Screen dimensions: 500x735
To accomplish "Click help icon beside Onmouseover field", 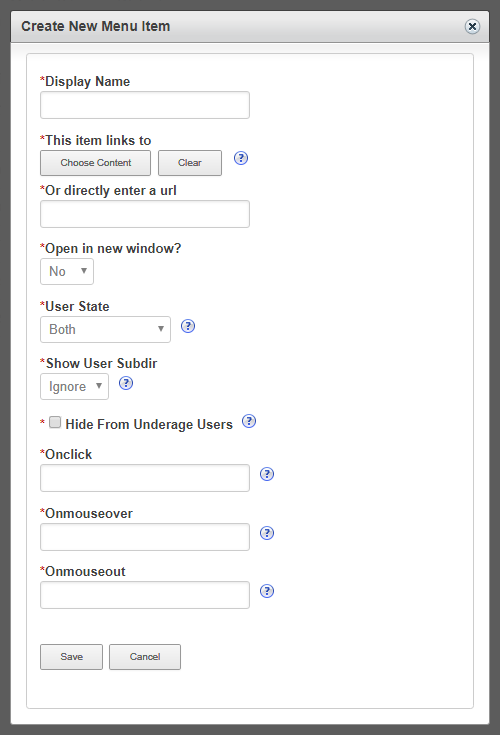I will (267, 533).
